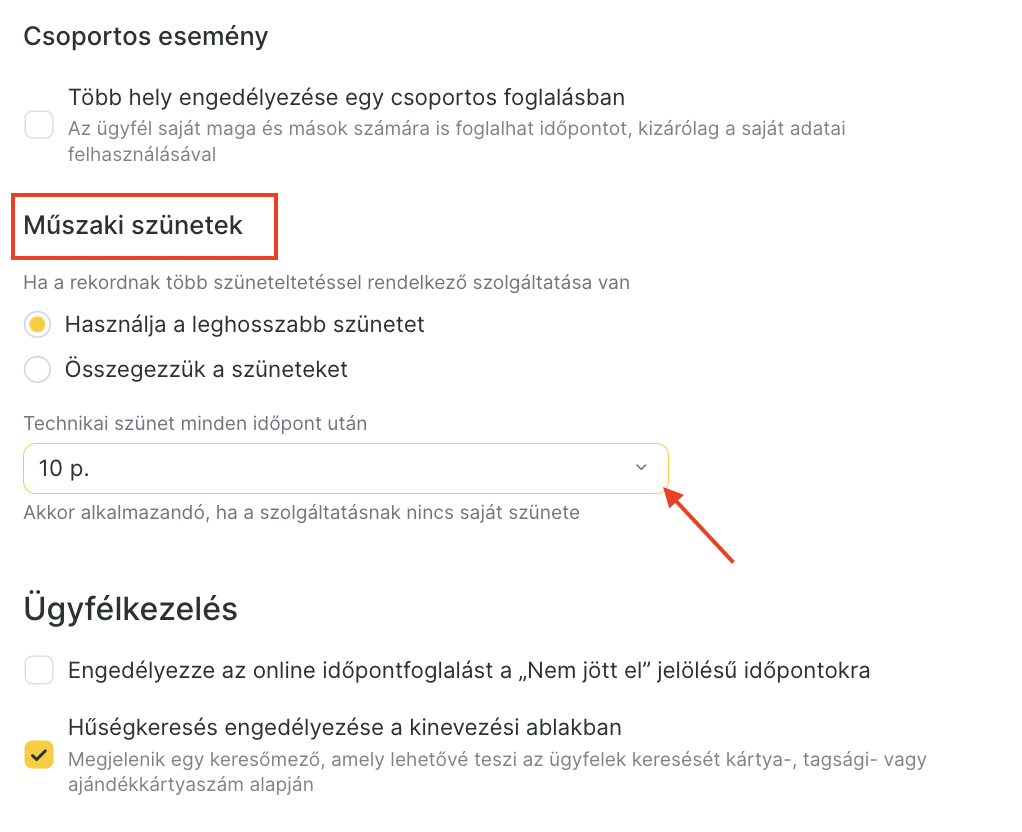Image resolution: width=1022 pixels, height=832 pixels.
Task: Click the 'Csoportos esemény' section heading
Action: pyautogui.click(x=146, y=37)
